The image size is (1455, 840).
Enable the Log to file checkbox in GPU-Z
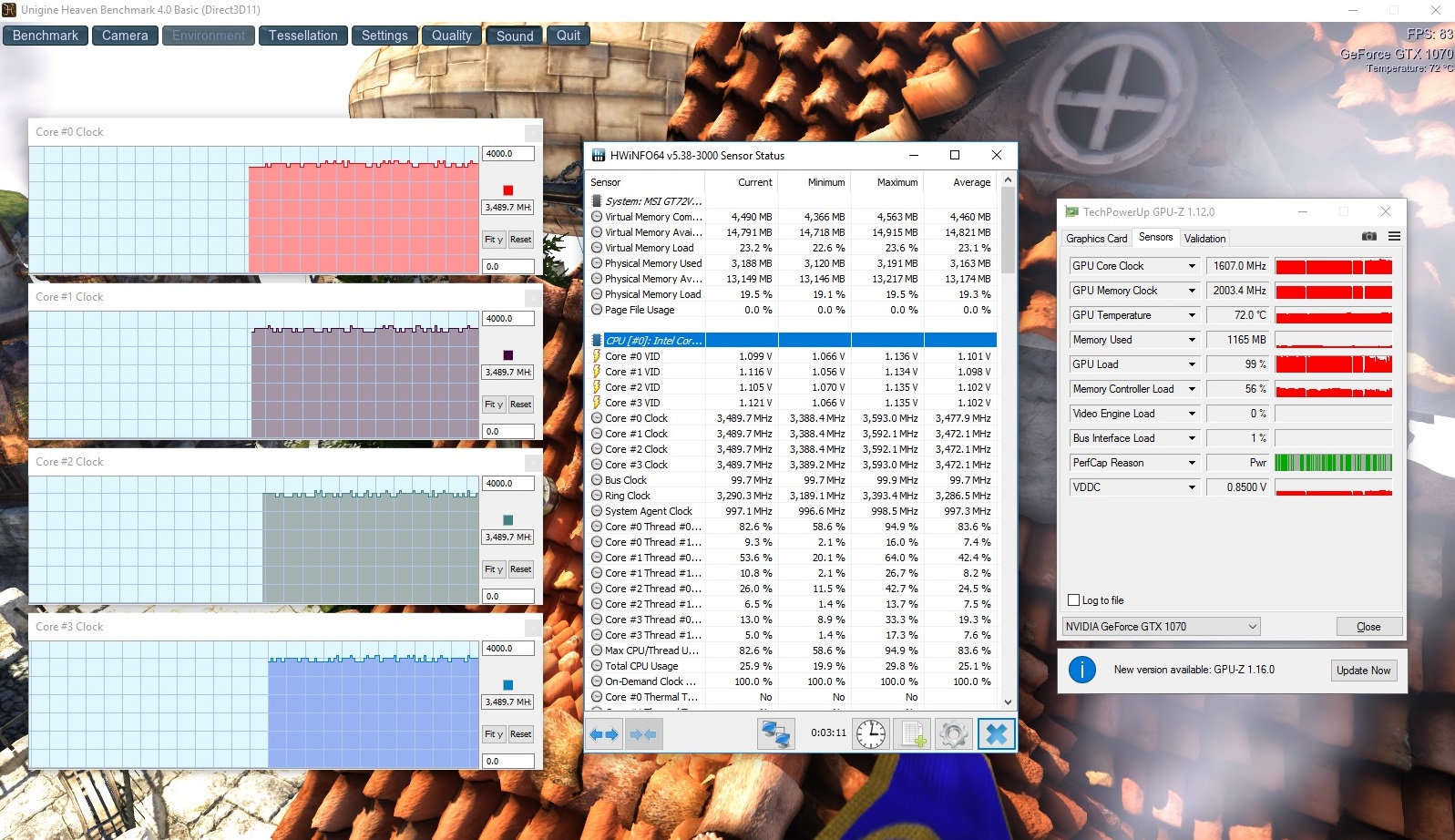point(1073,600)
